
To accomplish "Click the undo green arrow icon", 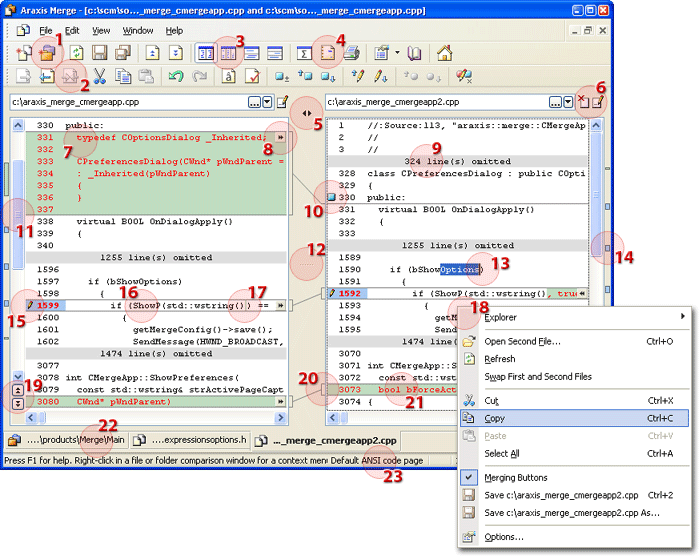I will point(176,76).
